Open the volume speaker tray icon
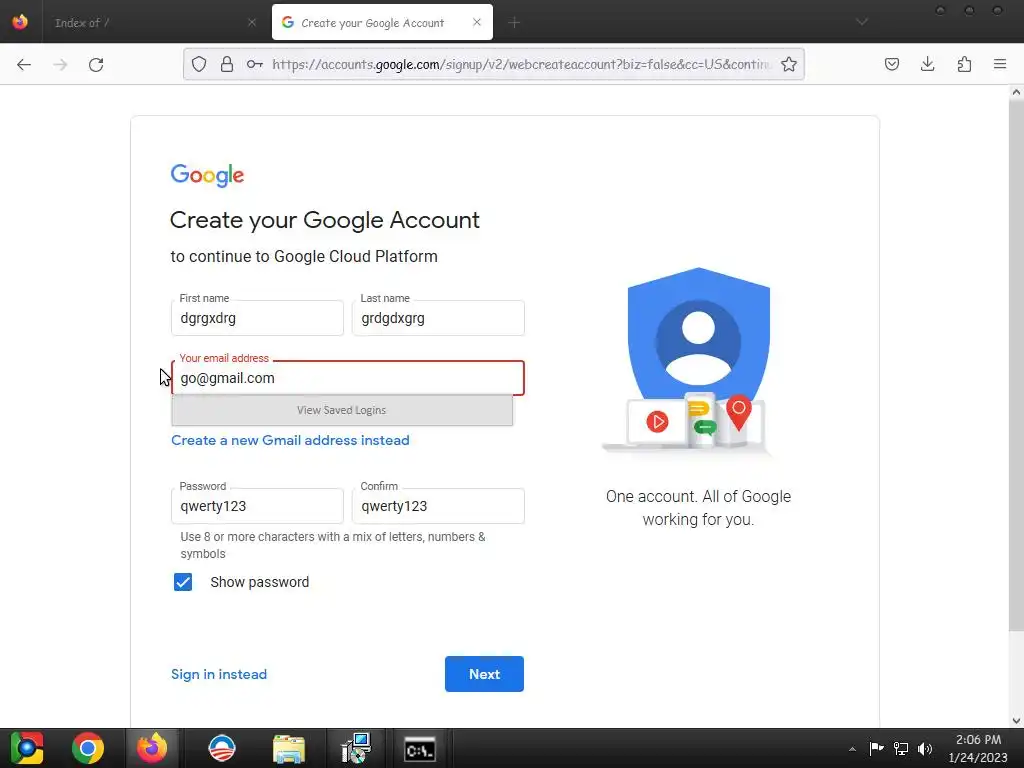Screen dimensions: 1024x768 tap(925, 748)
